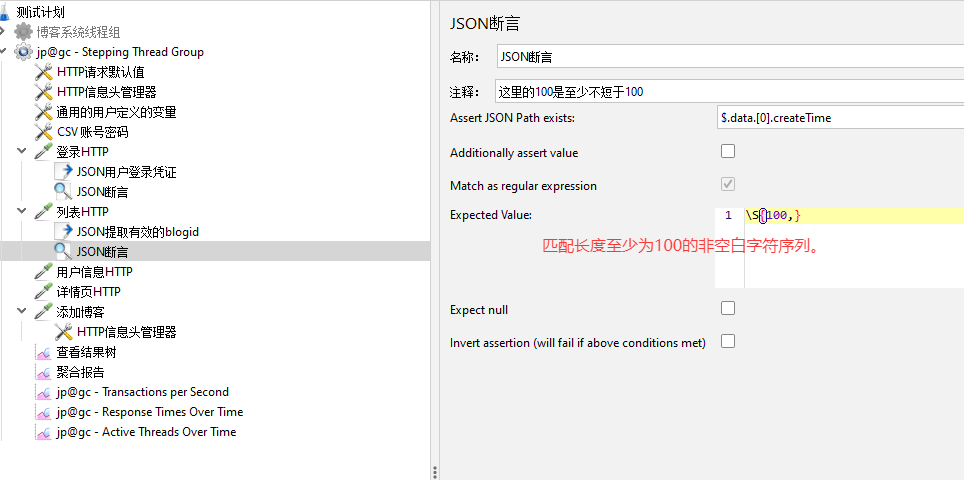Click the magnifier icon of highlighted JSON断言
964x480 pixels.
coord(63,251)
